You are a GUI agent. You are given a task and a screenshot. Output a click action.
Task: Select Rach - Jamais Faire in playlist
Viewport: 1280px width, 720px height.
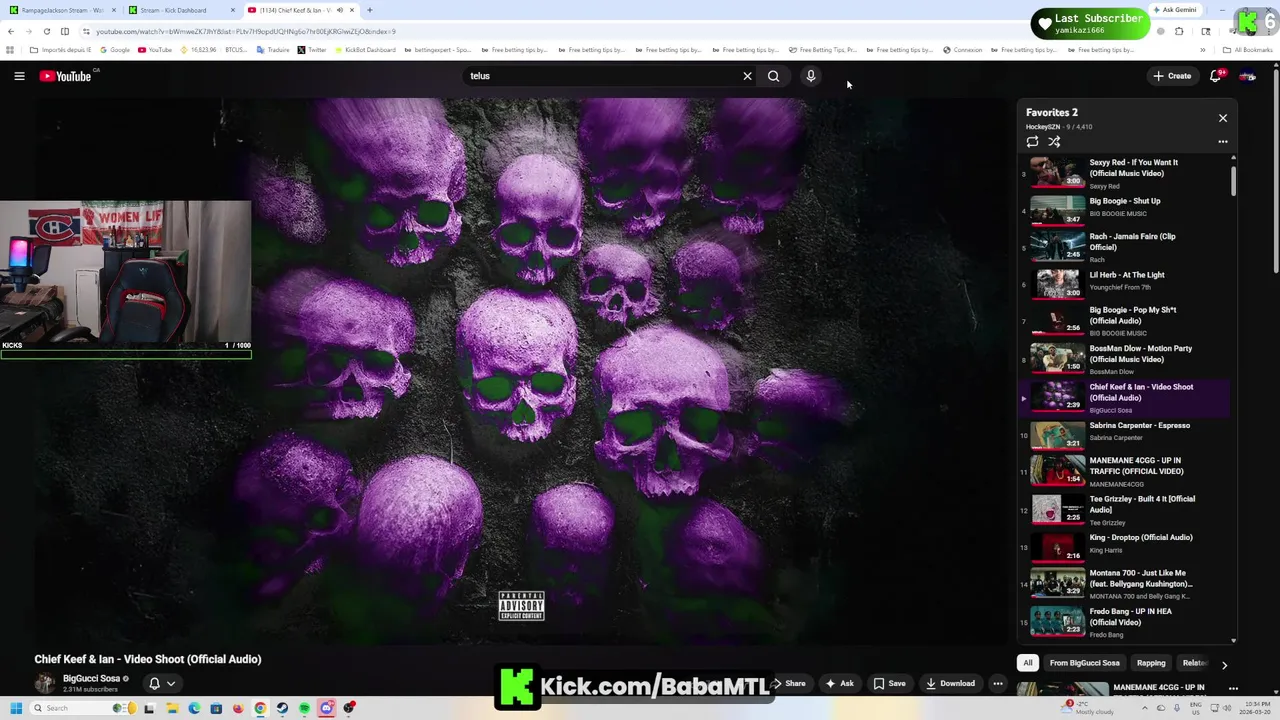(1125, 247)
